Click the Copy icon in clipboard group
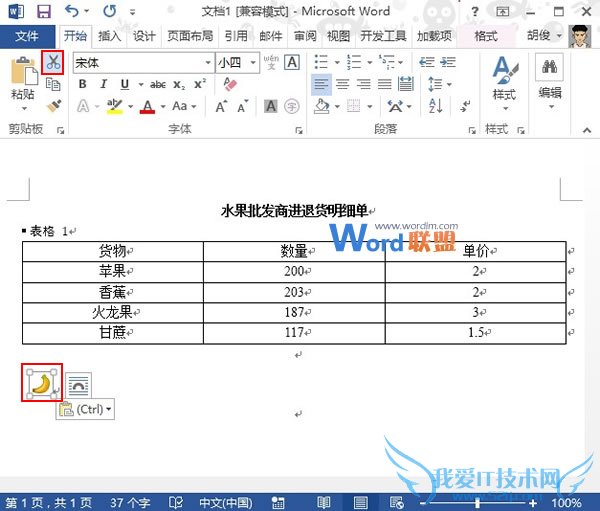 (53, 84)
